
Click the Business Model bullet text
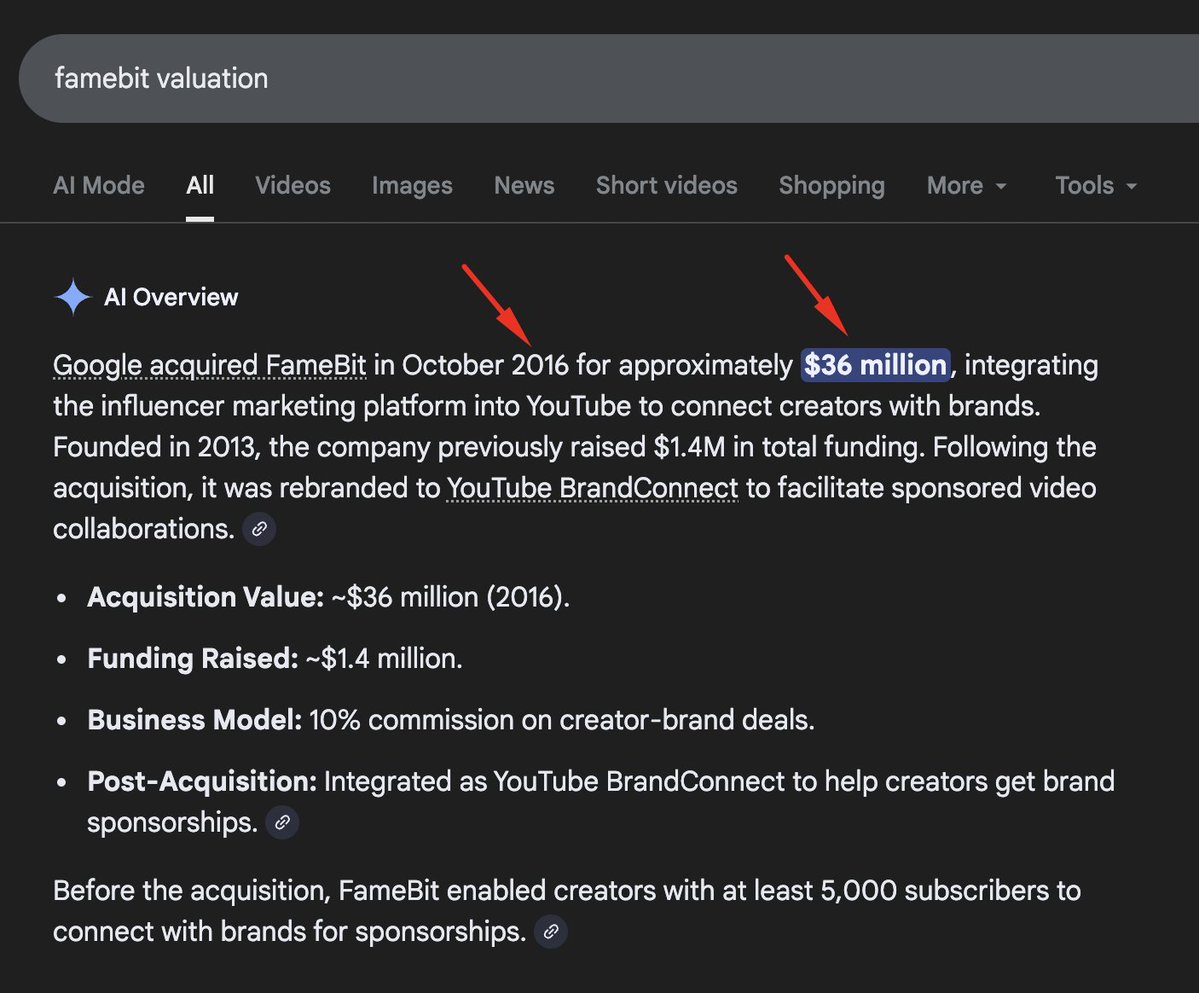pos(451,720)
